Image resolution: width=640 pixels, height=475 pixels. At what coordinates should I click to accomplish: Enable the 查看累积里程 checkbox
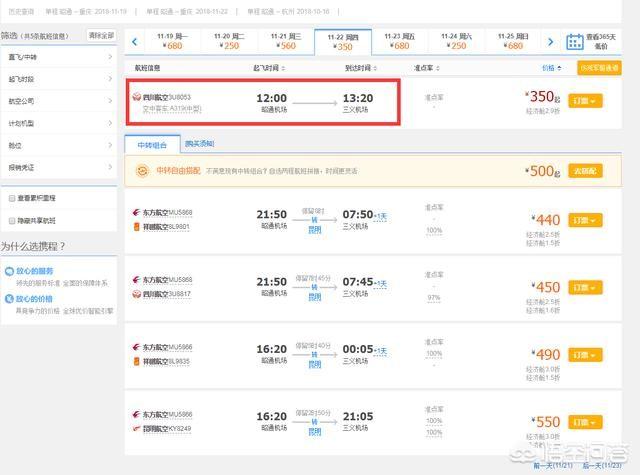click(x=10, y=198)
